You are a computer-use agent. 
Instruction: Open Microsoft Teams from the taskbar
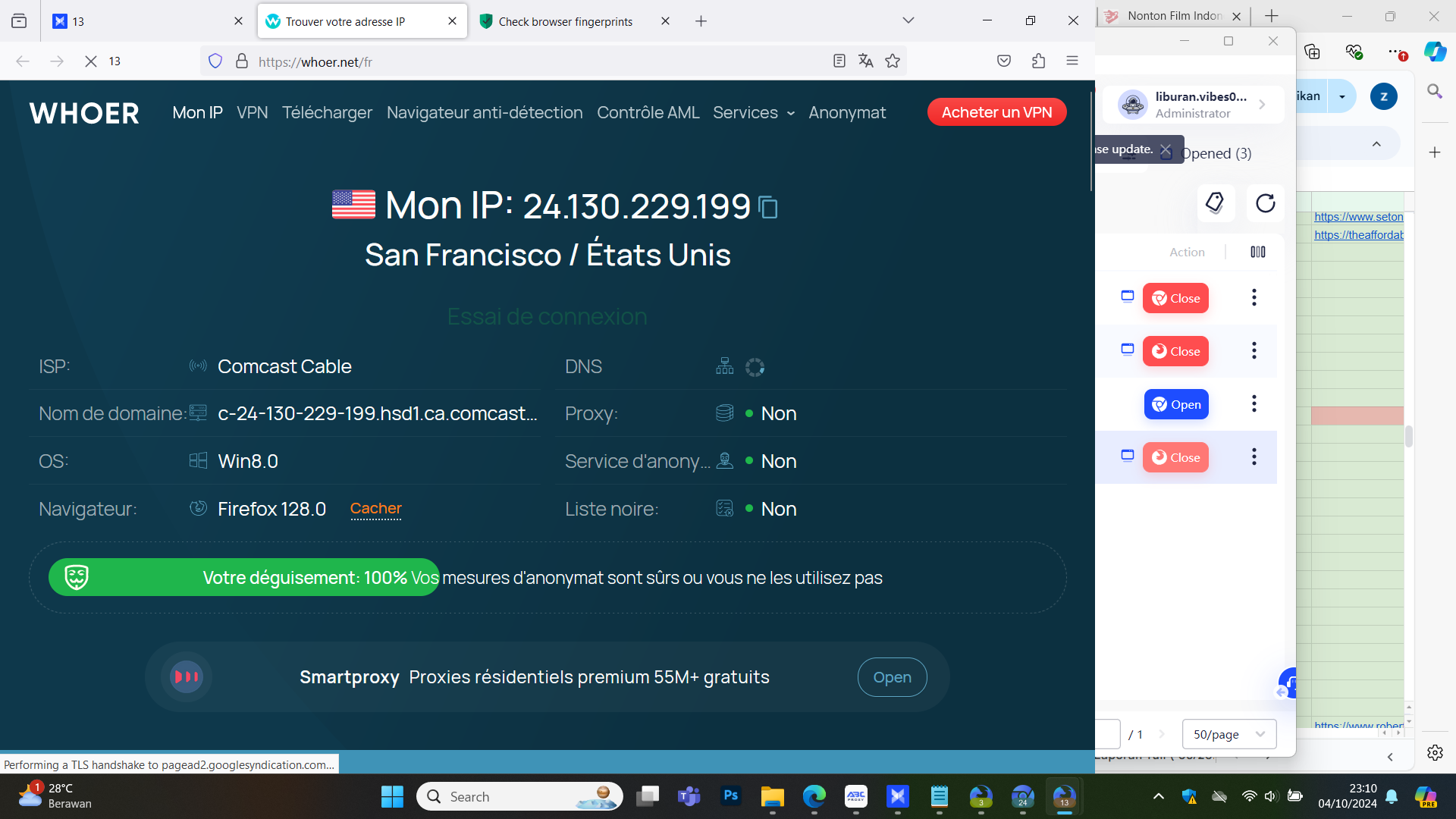coord(689,796)
